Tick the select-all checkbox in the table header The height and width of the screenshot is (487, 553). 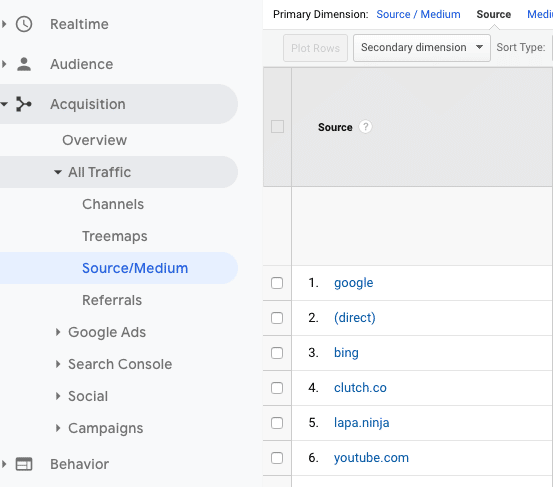click(x=277, y=127)
